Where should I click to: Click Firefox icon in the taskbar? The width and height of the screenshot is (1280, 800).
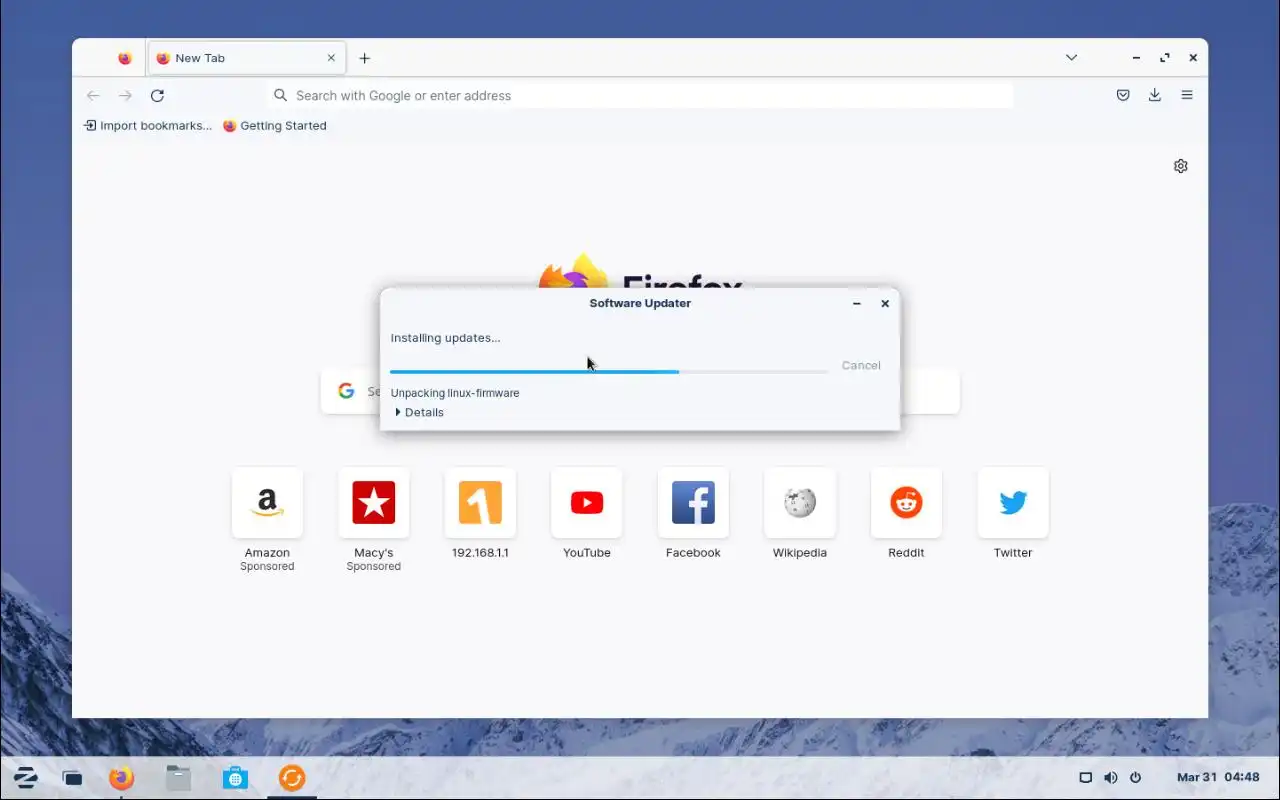click(122, 777)
